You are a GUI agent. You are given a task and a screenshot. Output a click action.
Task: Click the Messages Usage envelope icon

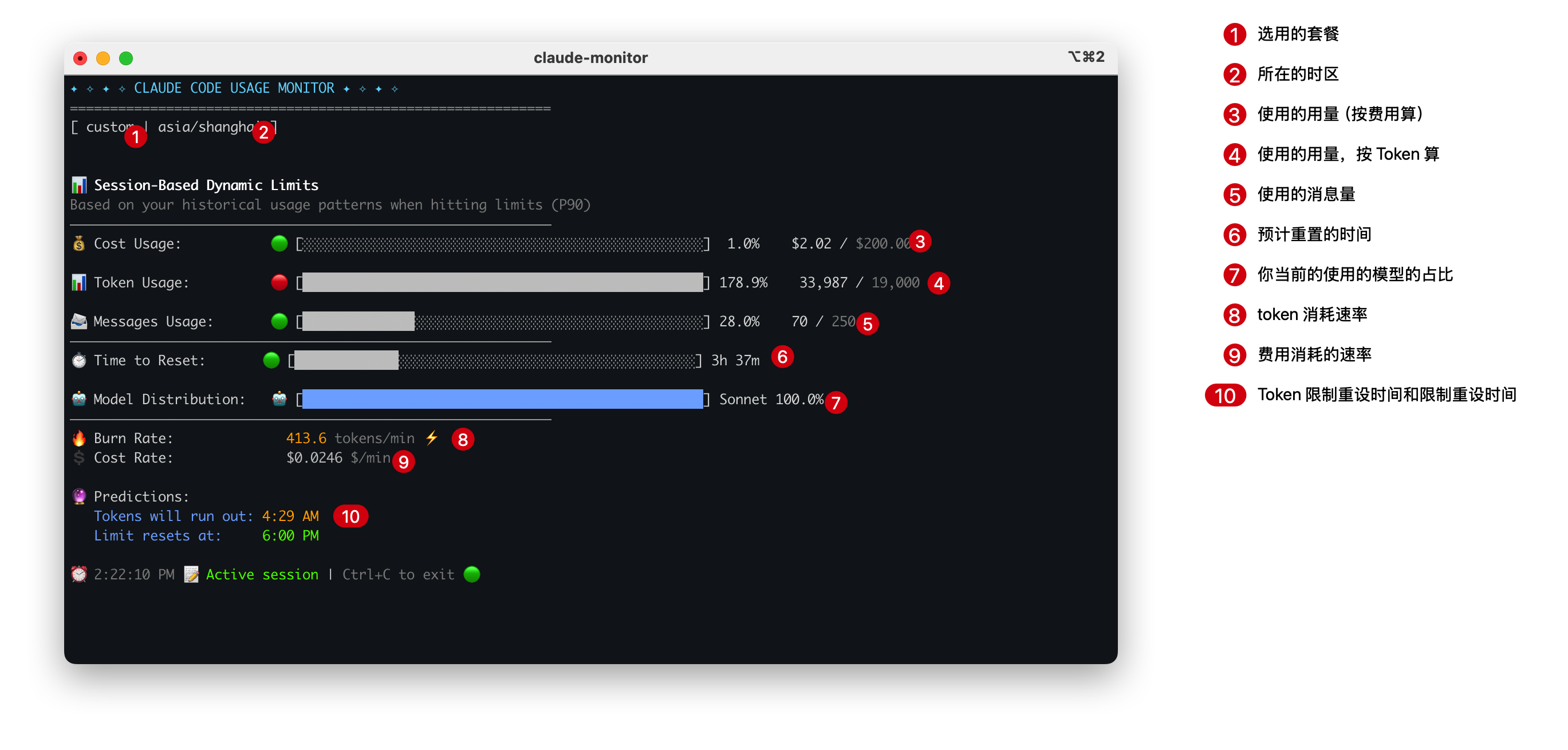(x=79, y=321)
